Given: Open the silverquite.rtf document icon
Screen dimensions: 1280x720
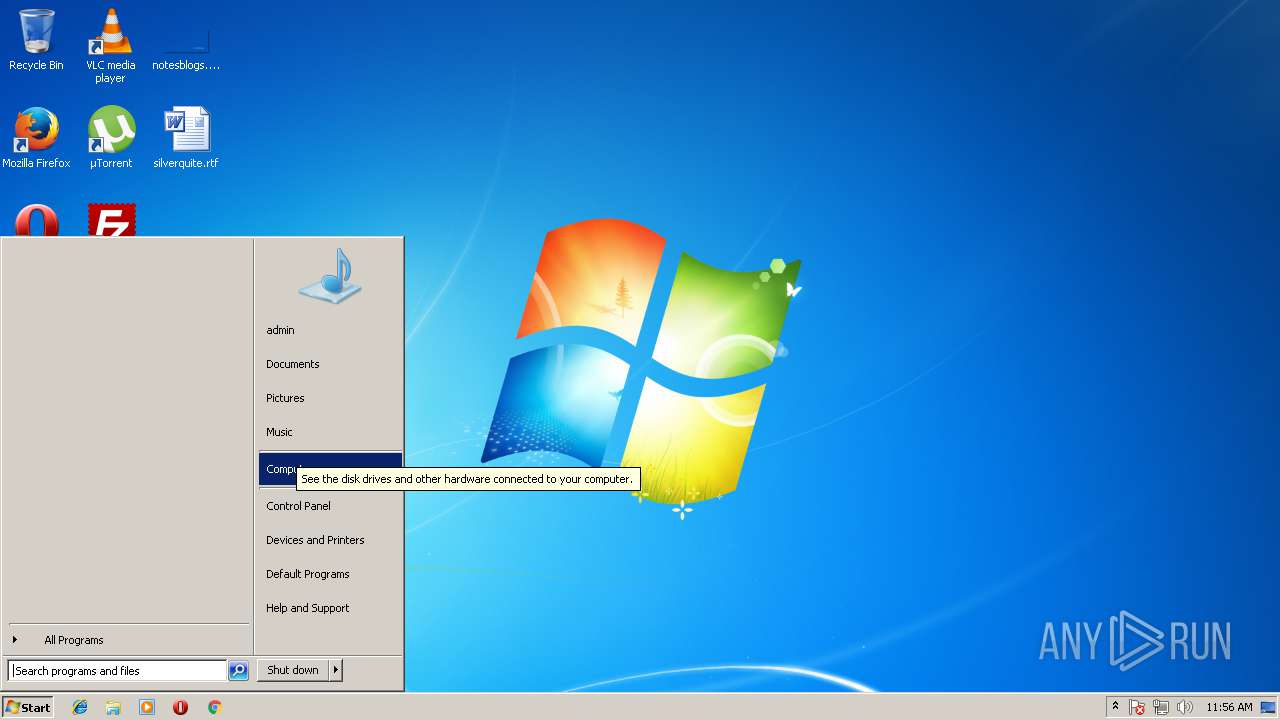Looking at the screenshot, I should pyautogui.click(x=186, y=137).
